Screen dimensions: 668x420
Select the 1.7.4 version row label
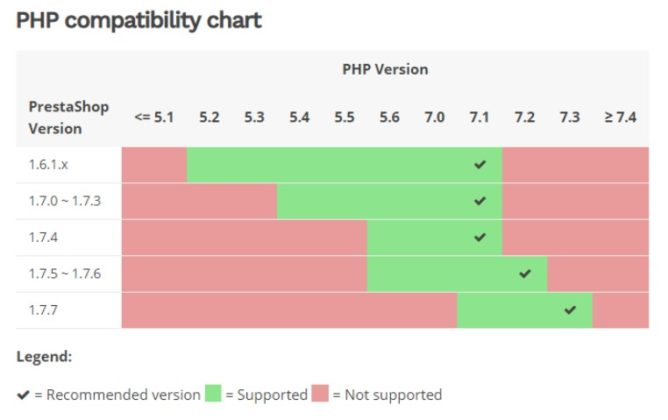[44, 237]
